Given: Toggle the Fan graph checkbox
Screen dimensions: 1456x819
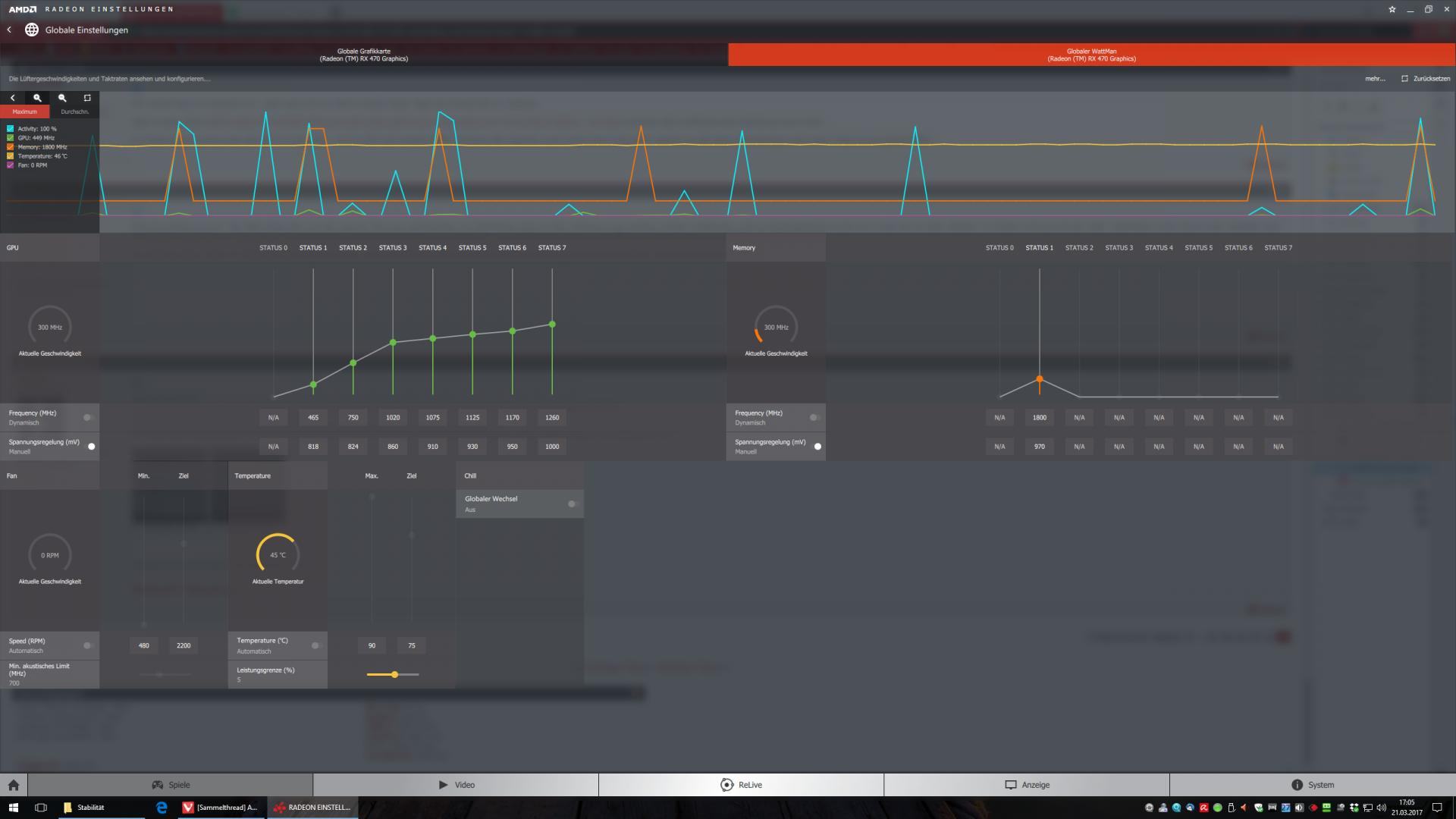Looking at the screenshot, I should (x=11, y=165).
